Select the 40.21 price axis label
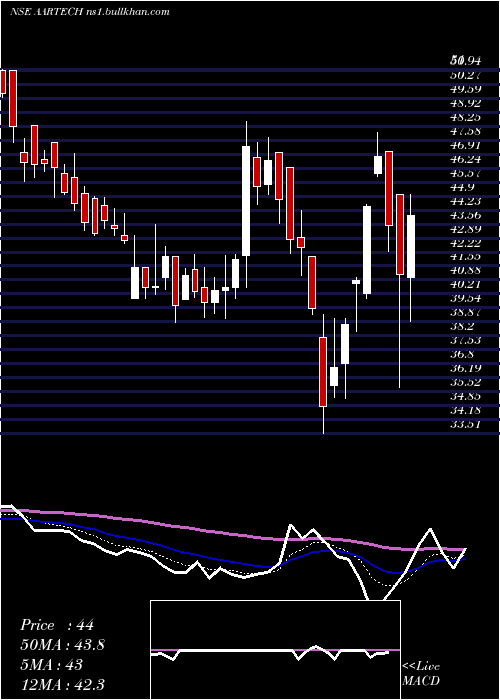Image resolution: width=500 pixels, height=700 pixels. 465,285
